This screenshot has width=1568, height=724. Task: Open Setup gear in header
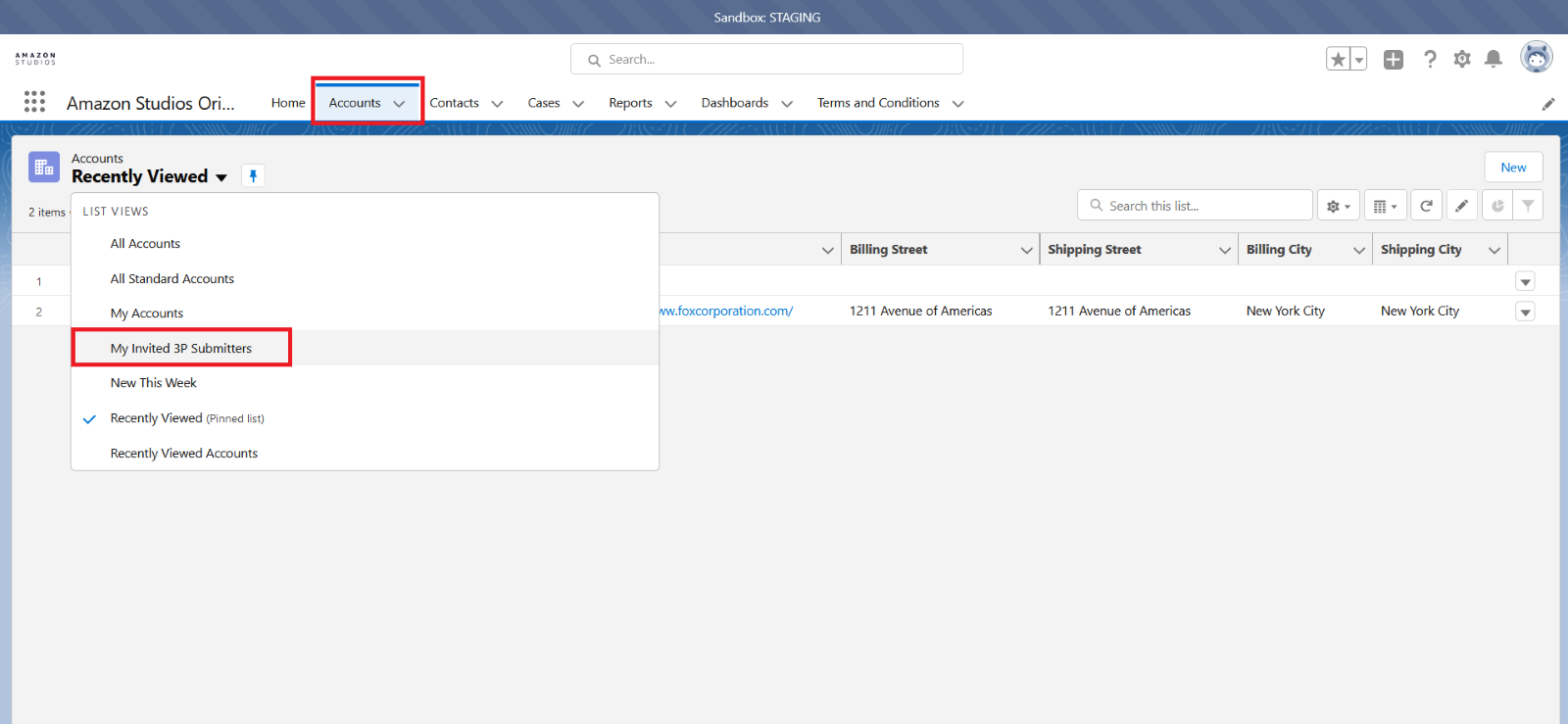[1462, 60]
